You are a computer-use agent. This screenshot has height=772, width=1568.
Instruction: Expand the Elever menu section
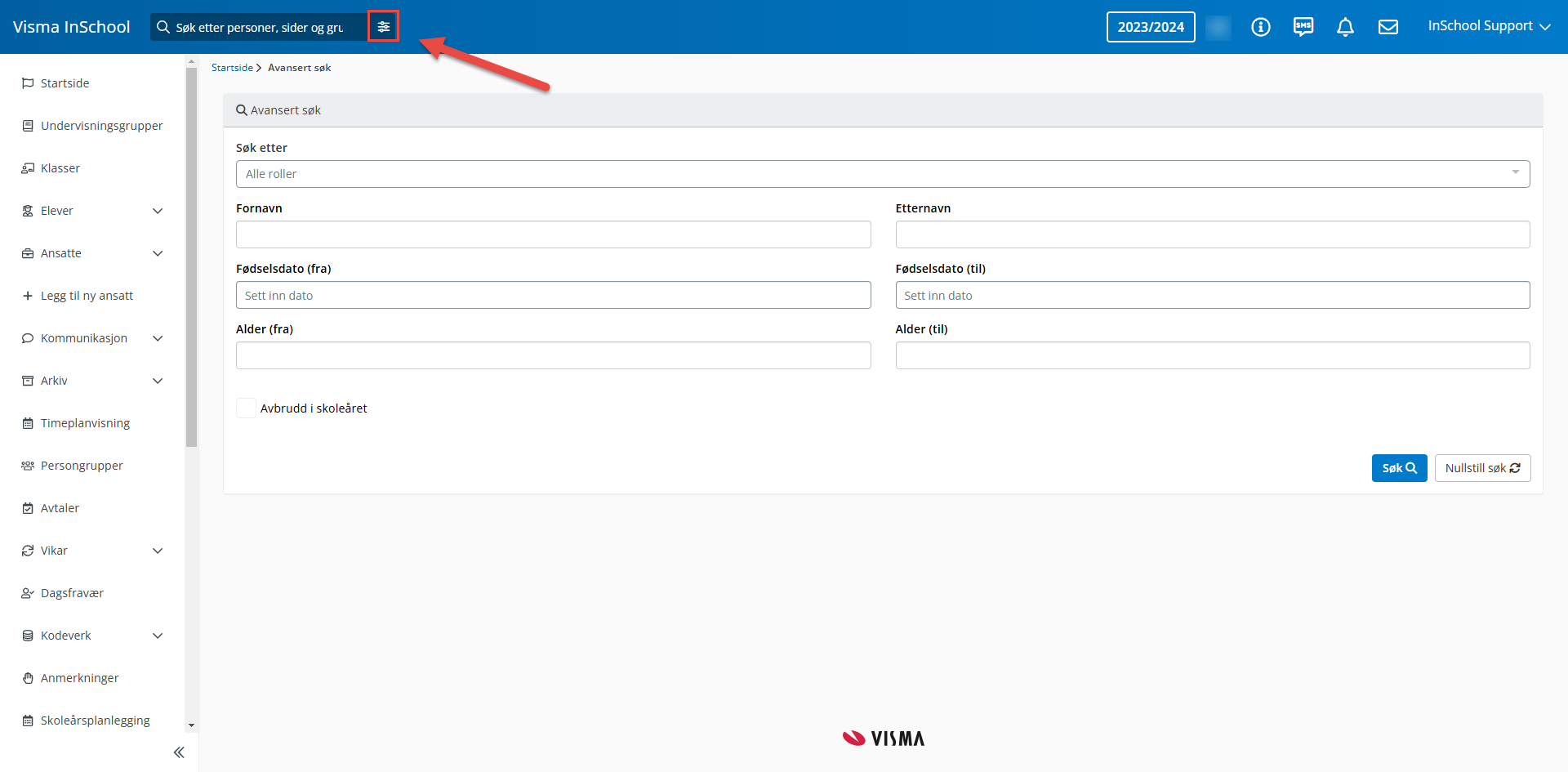click(158, 211)
